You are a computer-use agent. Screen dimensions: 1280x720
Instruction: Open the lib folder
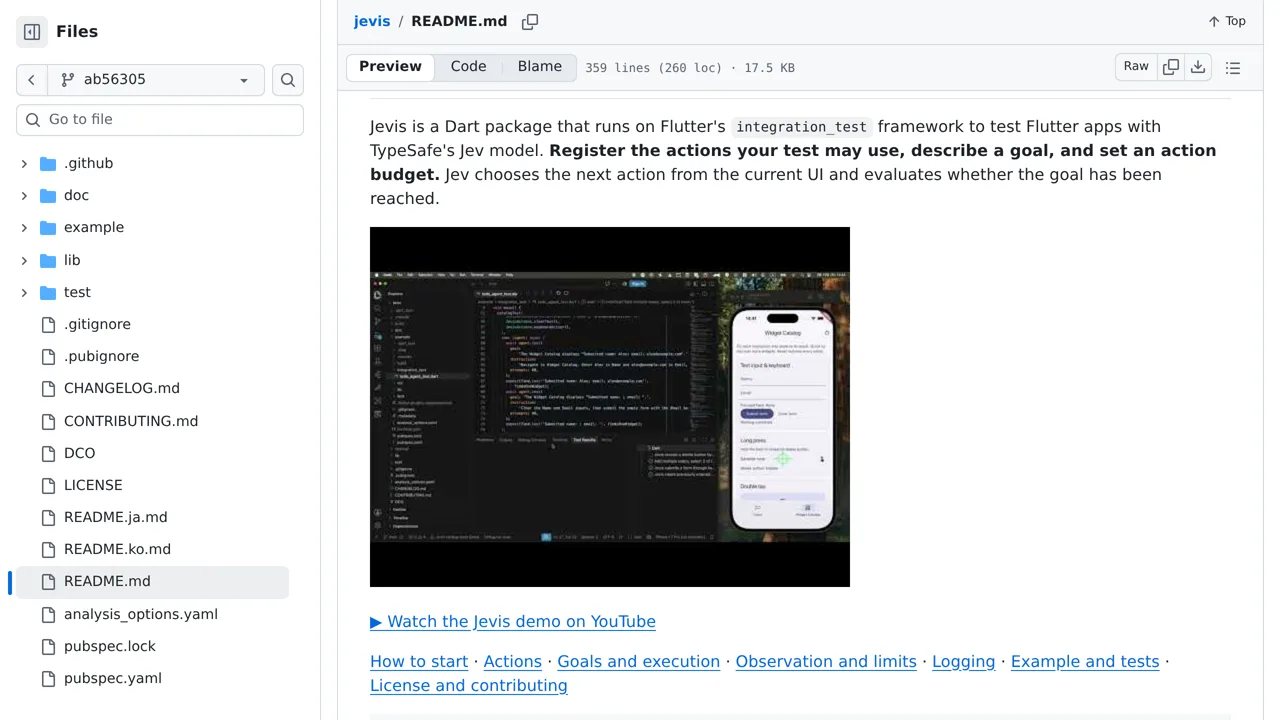pyautogui.click(x=72, y=260)
